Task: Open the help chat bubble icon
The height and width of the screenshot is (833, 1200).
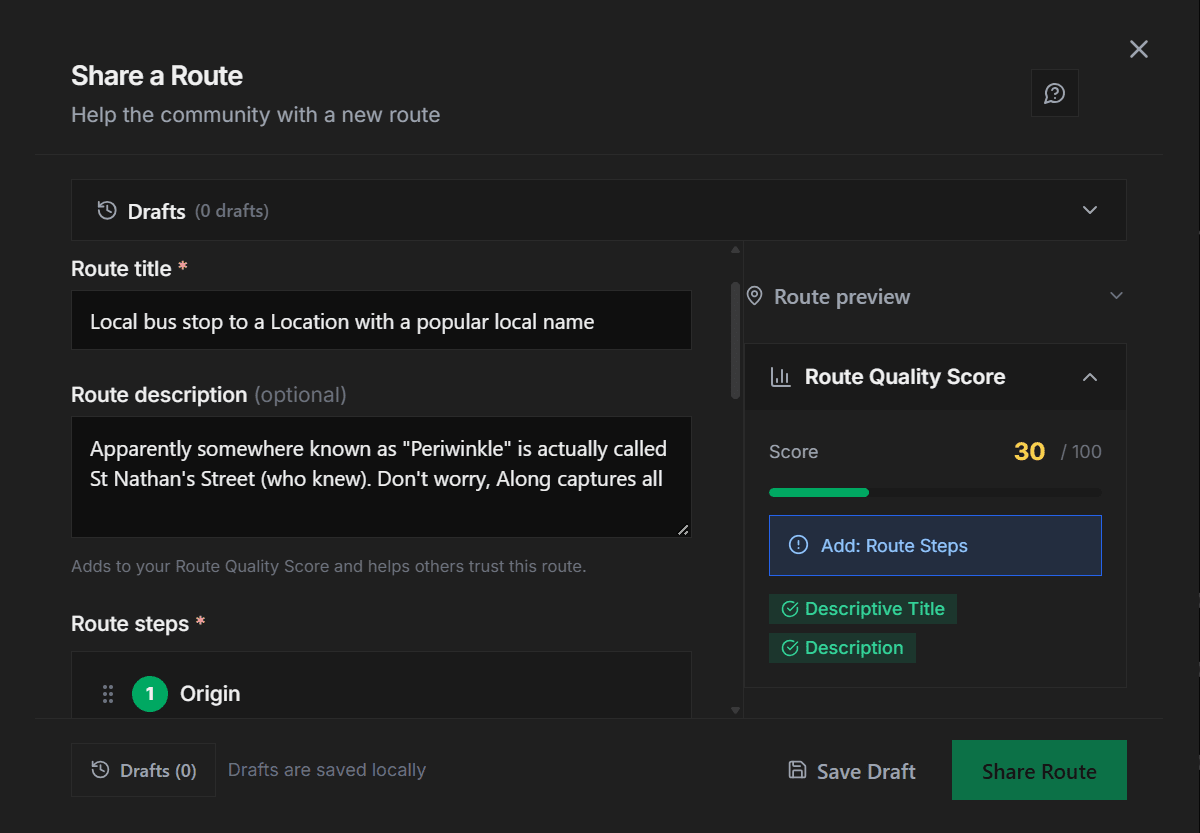Action: coord(1055,93)
